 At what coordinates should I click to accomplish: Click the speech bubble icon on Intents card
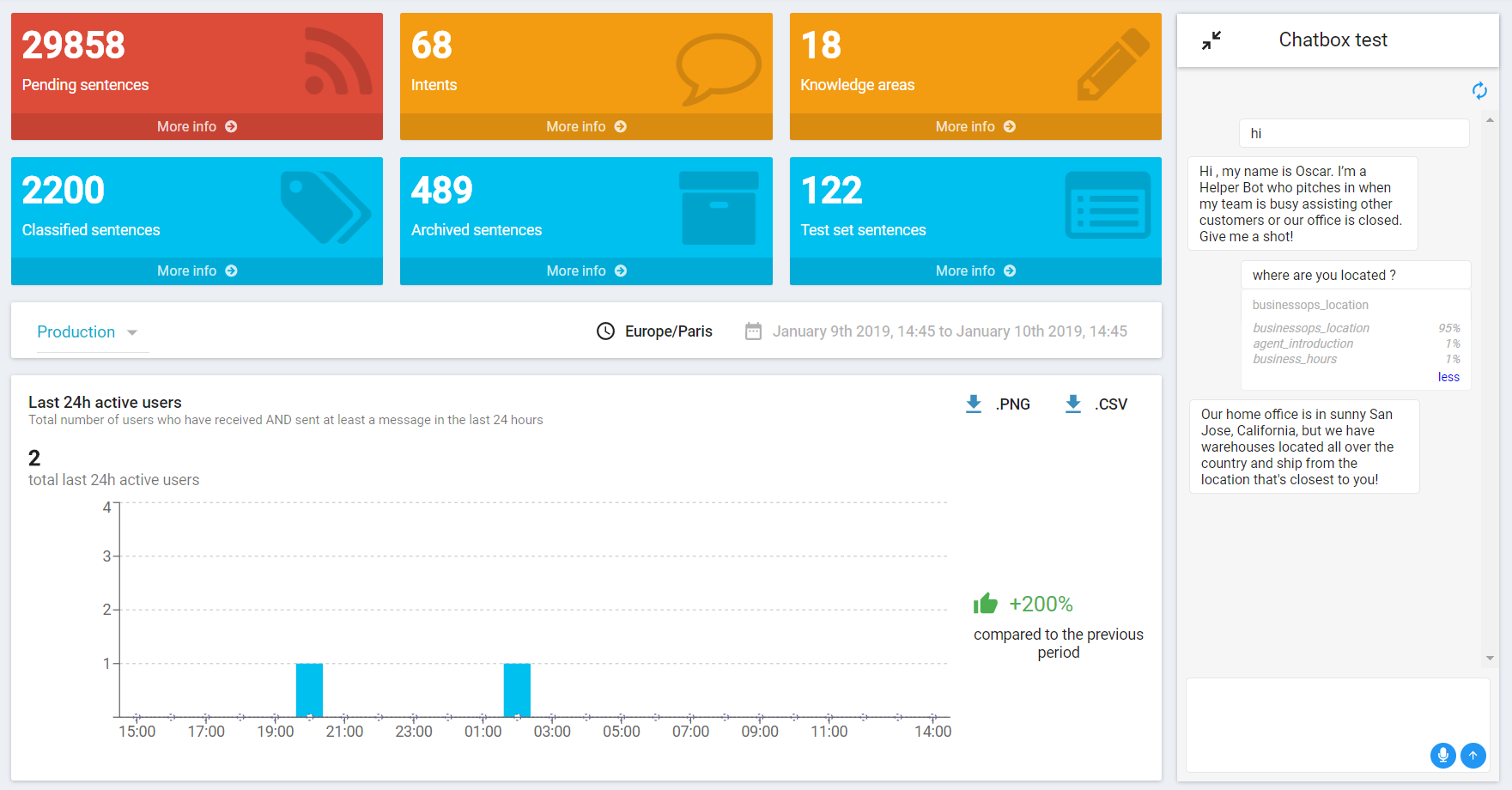[x=719, y=69]
